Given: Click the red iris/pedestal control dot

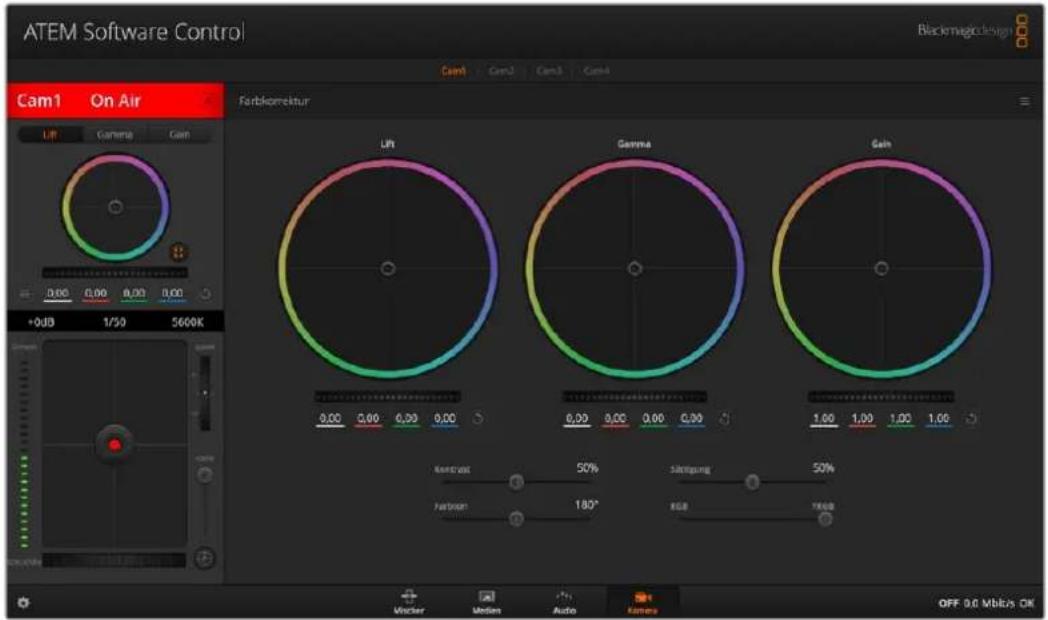Looking at the screenshot, I should click(114, 444).
